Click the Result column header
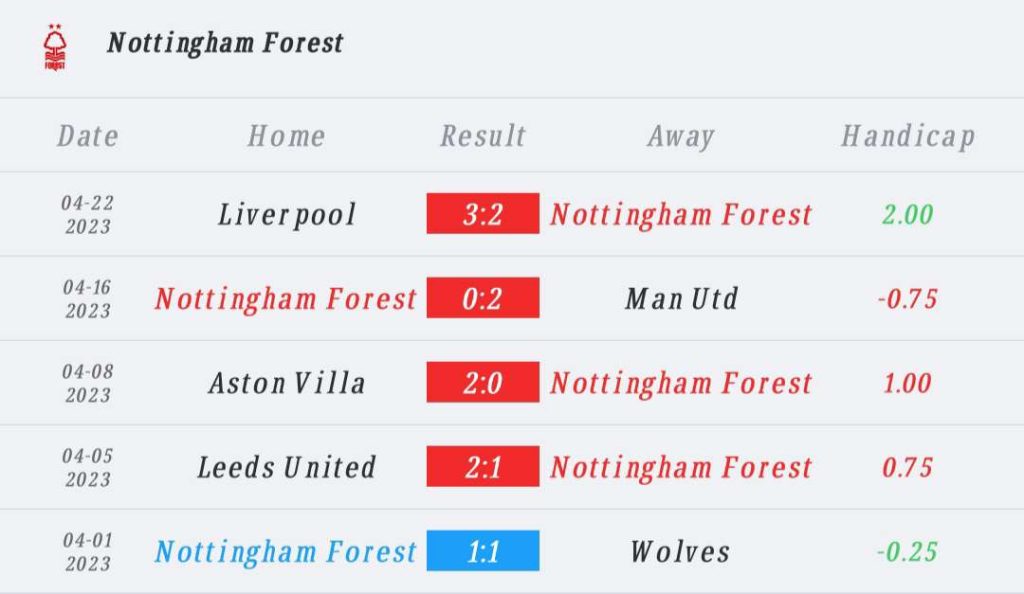 [483, 136]
